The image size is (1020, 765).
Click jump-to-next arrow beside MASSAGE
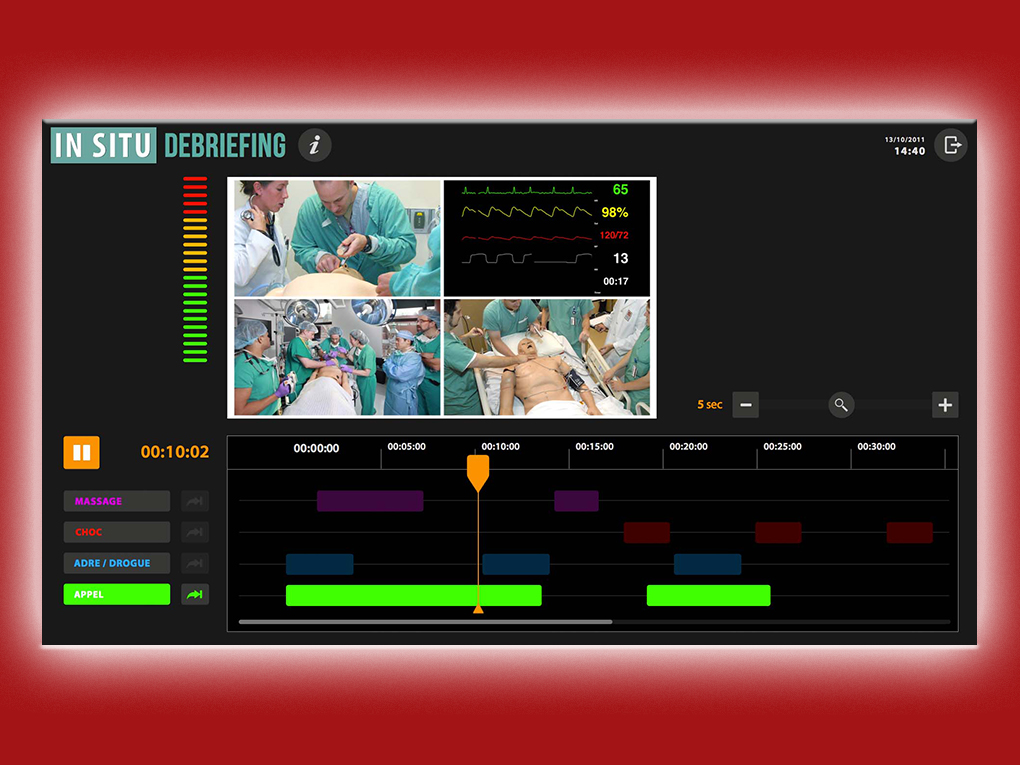coord(195,501)
